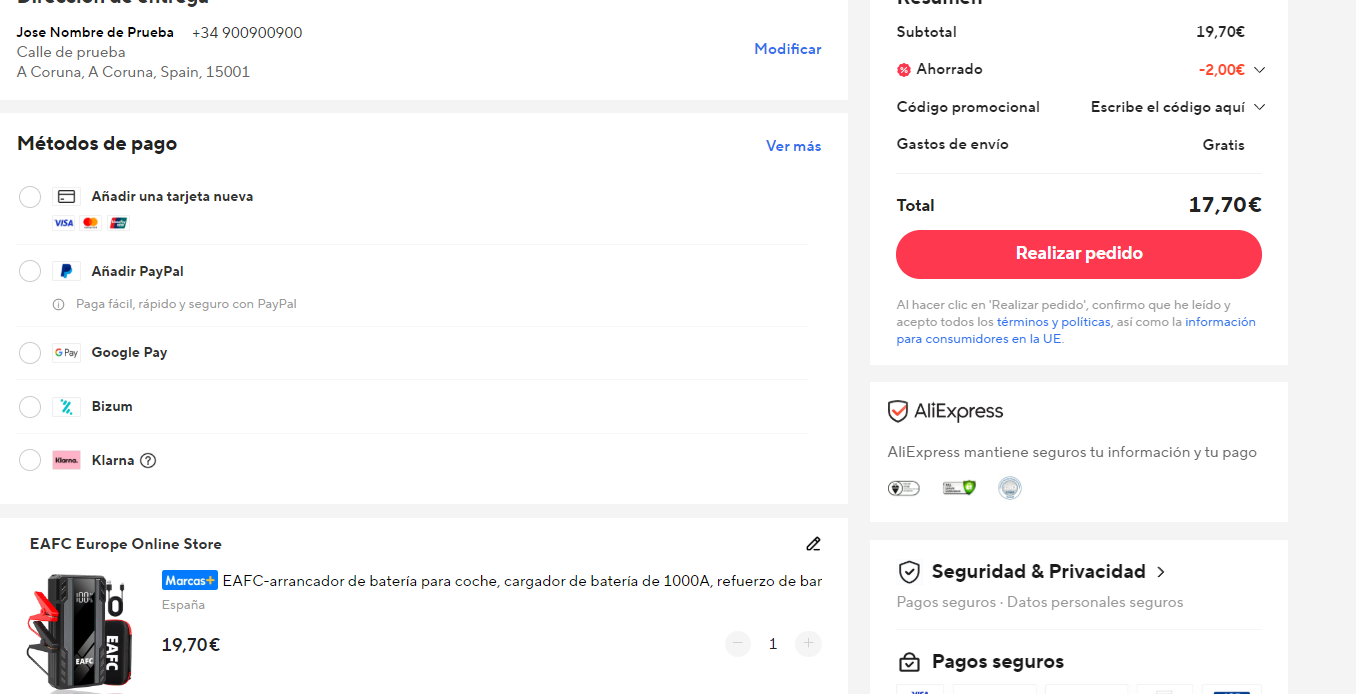Click the first security certification badge
This screenshot has width=1356, height=694.
coord(903,488)
